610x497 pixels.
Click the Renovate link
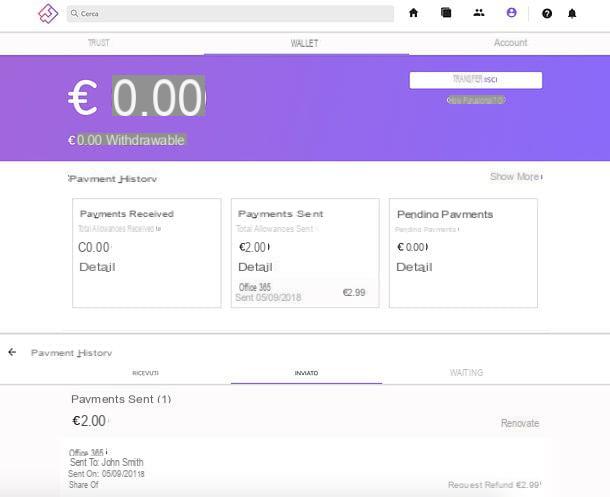tap(520, 424)
